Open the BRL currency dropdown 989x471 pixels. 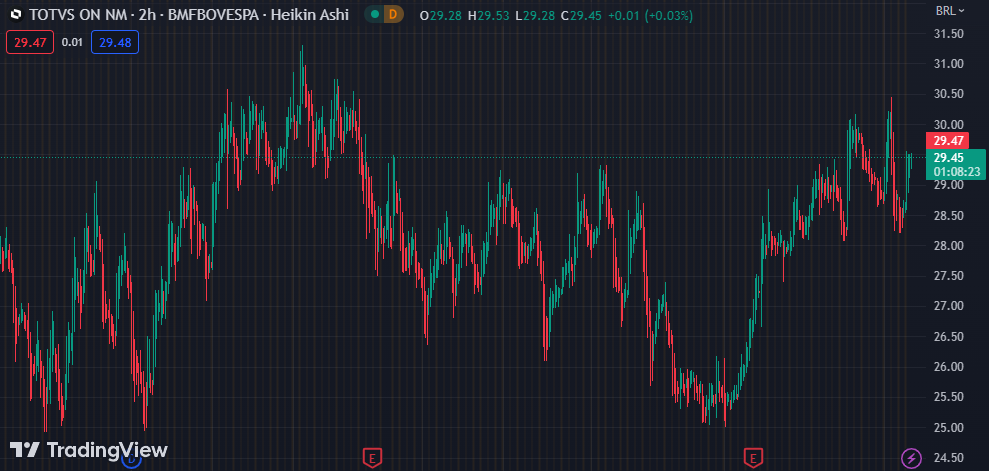pos(950,10)
